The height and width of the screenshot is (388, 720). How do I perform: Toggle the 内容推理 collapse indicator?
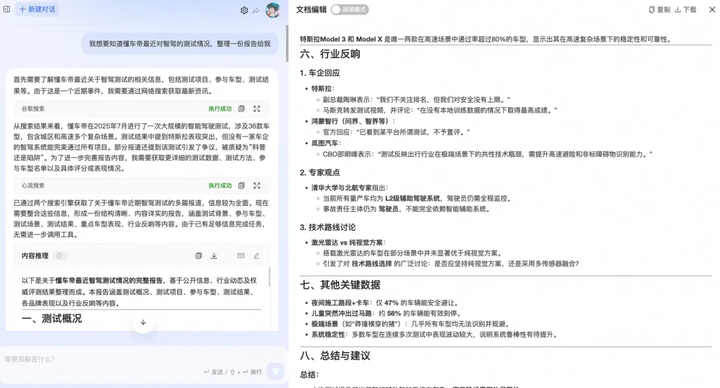[59, 256]
